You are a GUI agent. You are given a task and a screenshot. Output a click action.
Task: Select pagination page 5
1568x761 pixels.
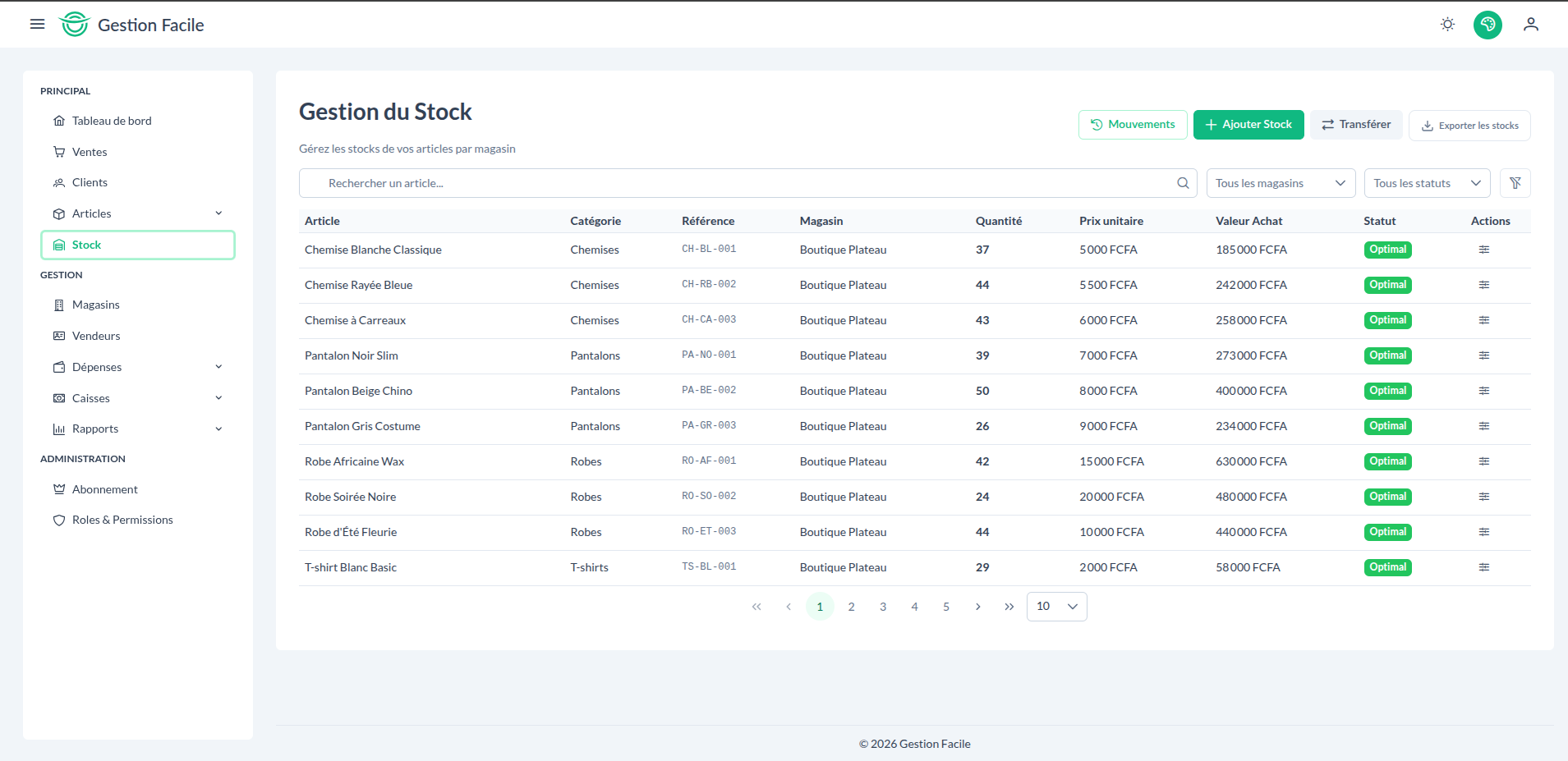click(946, 607)
